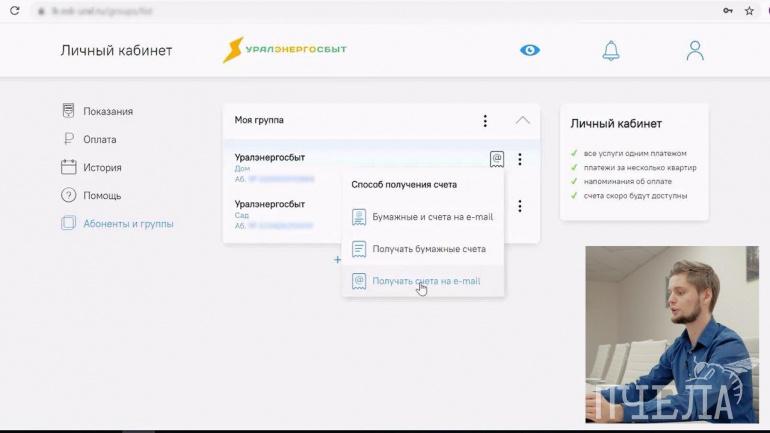Open three-dot menu for Сад account

tap(520, 206)
